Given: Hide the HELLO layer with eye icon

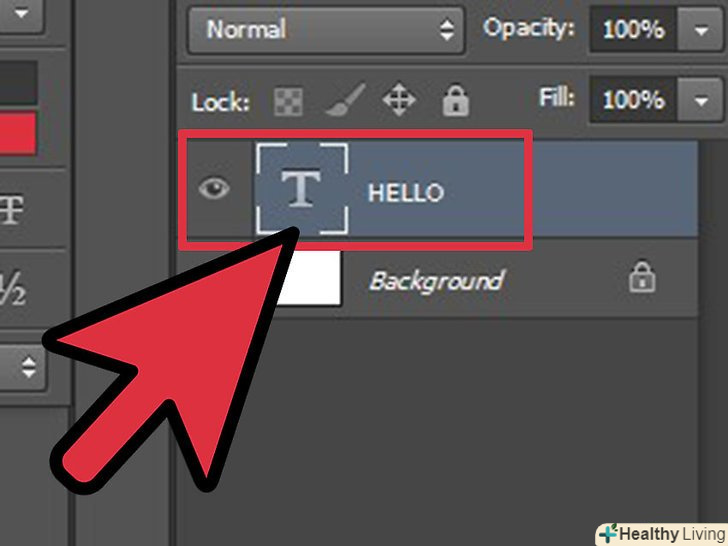Looking at the screenshot, I should [x=214, y=188].
